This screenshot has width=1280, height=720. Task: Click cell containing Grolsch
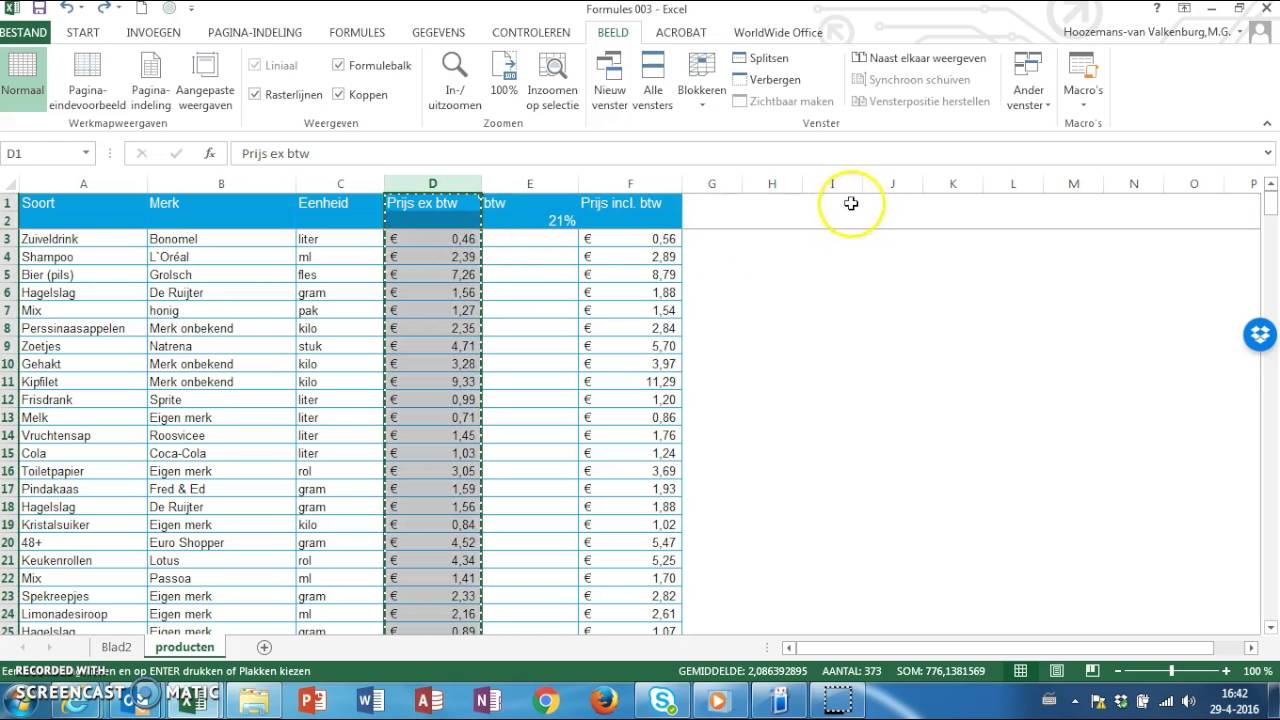click(x=221, y=275)
